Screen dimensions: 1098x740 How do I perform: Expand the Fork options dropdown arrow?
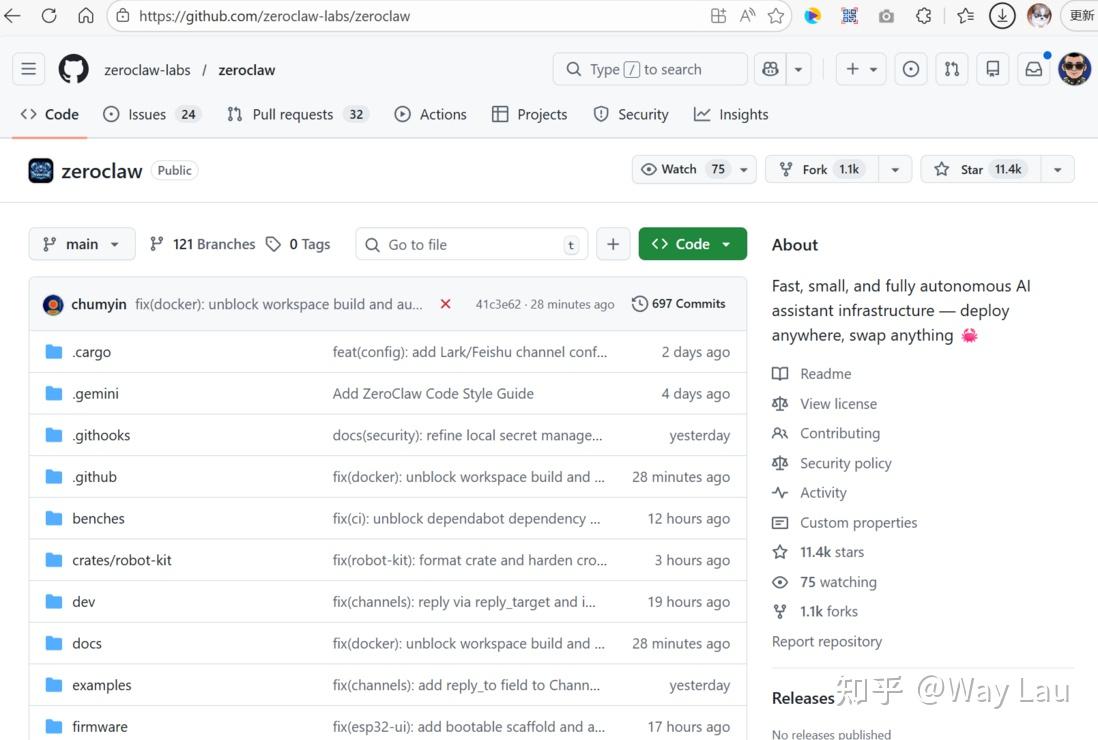point(895,169)
